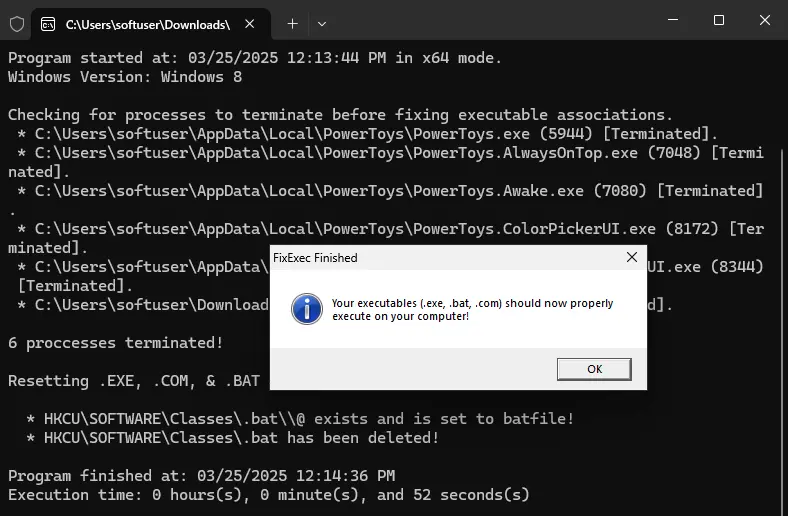
Task: Click the administrator shield icon
Action: point(17,24)
